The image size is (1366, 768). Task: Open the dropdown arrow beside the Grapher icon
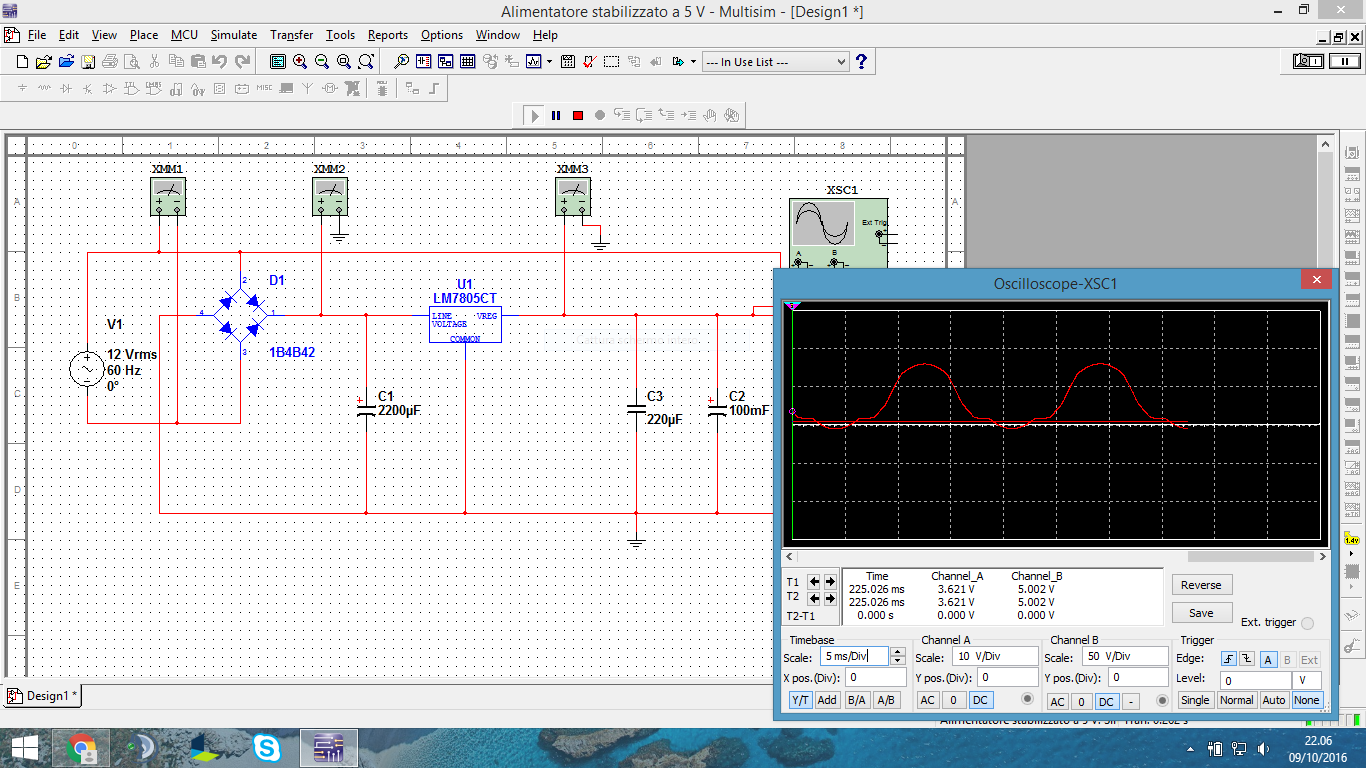coord(548,62)
